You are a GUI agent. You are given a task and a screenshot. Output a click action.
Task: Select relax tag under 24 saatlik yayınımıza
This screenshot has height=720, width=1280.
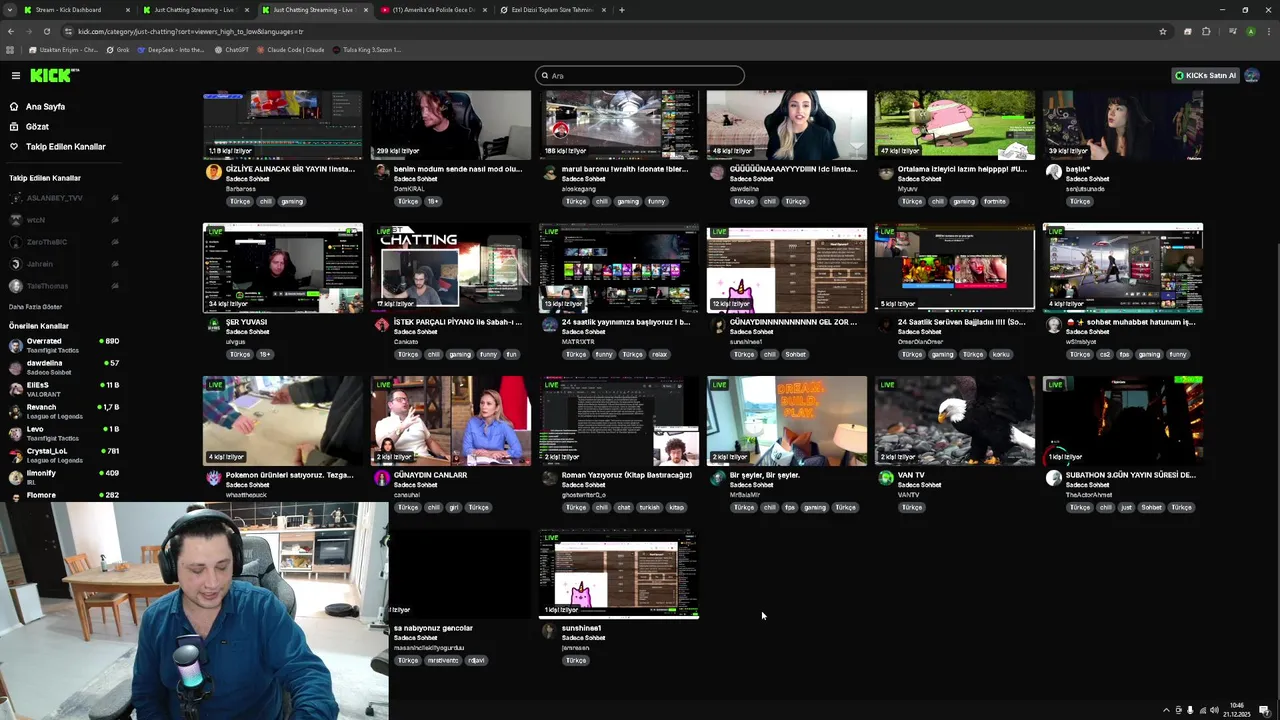(659, 354)
